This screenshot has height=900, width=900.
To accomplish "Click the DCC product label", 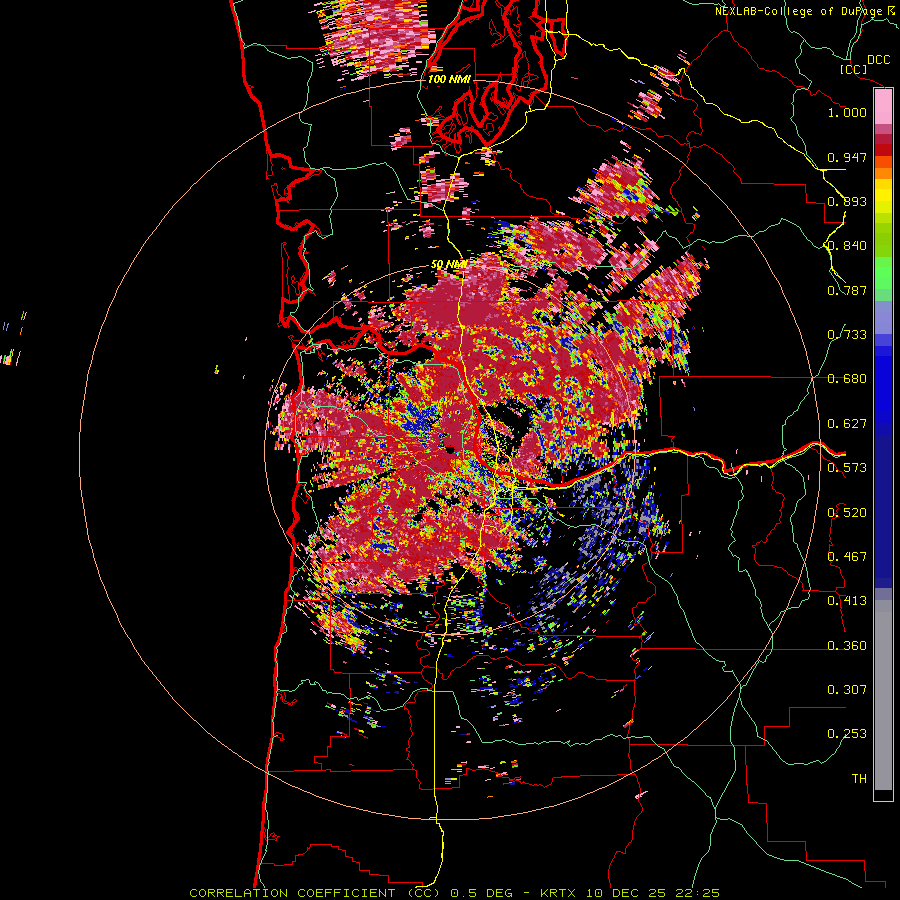I will point(878,60).
